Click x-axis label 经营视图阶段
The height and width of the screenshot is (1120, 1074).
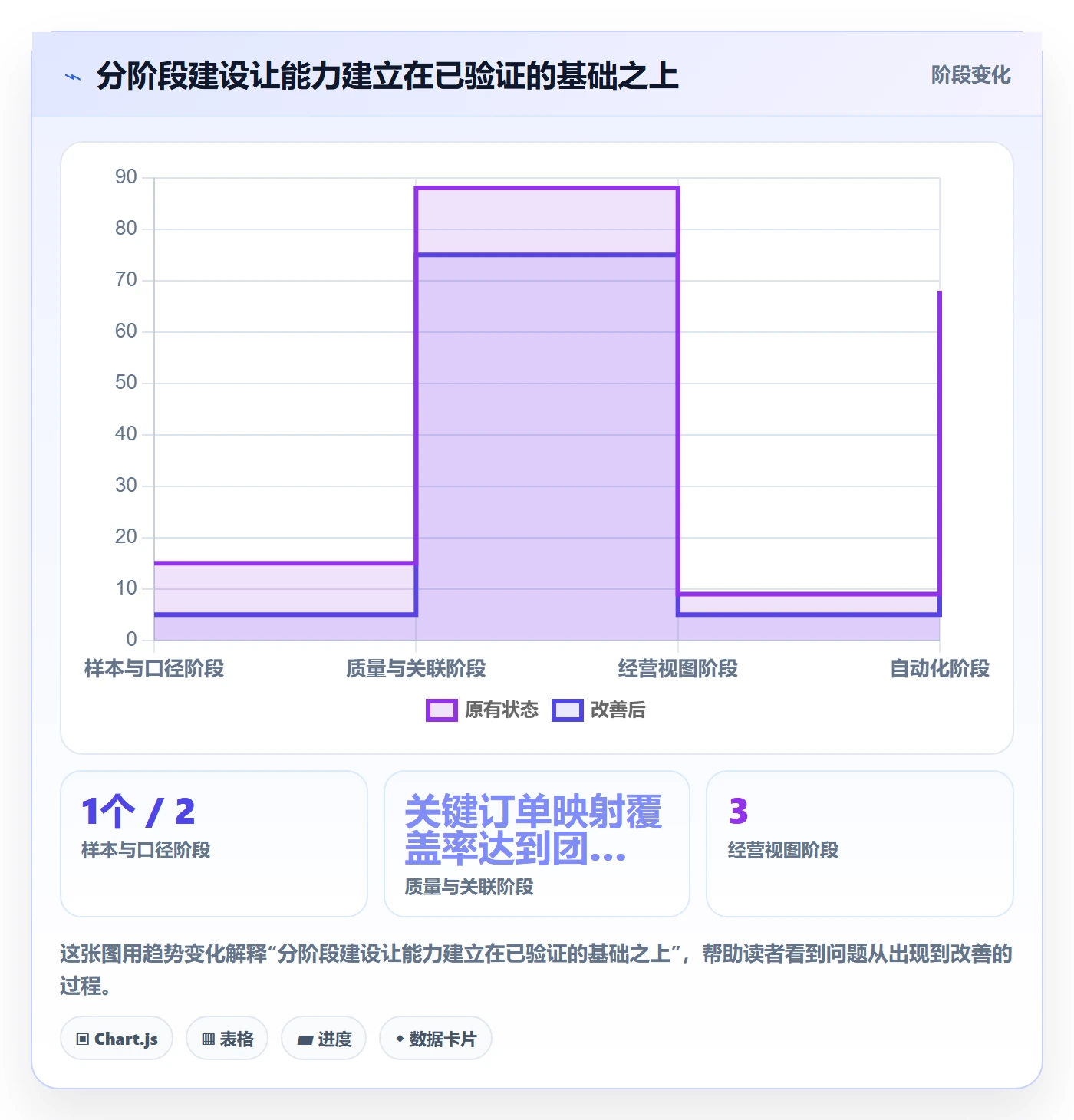(x=678, y=669)
